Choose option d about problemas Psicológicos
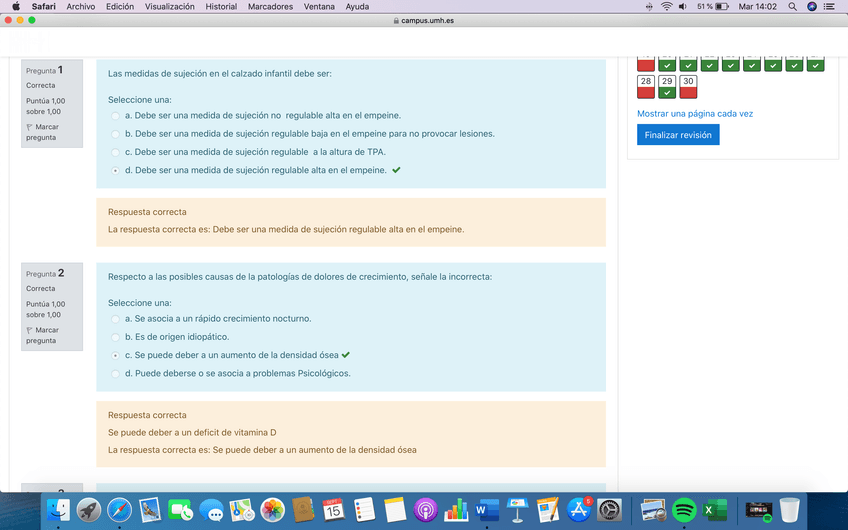Screen dimensions: 848x530 116,374
